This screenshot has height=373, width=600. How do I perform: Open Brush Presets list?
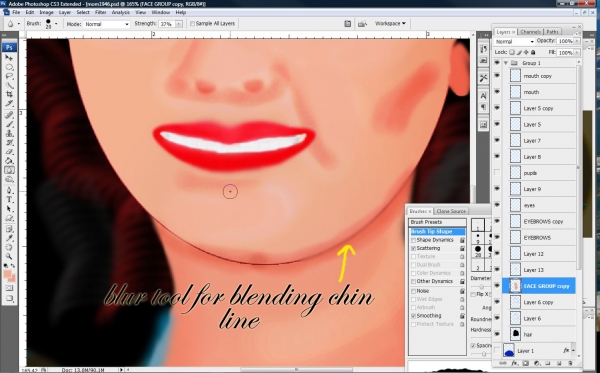(437, 222)
